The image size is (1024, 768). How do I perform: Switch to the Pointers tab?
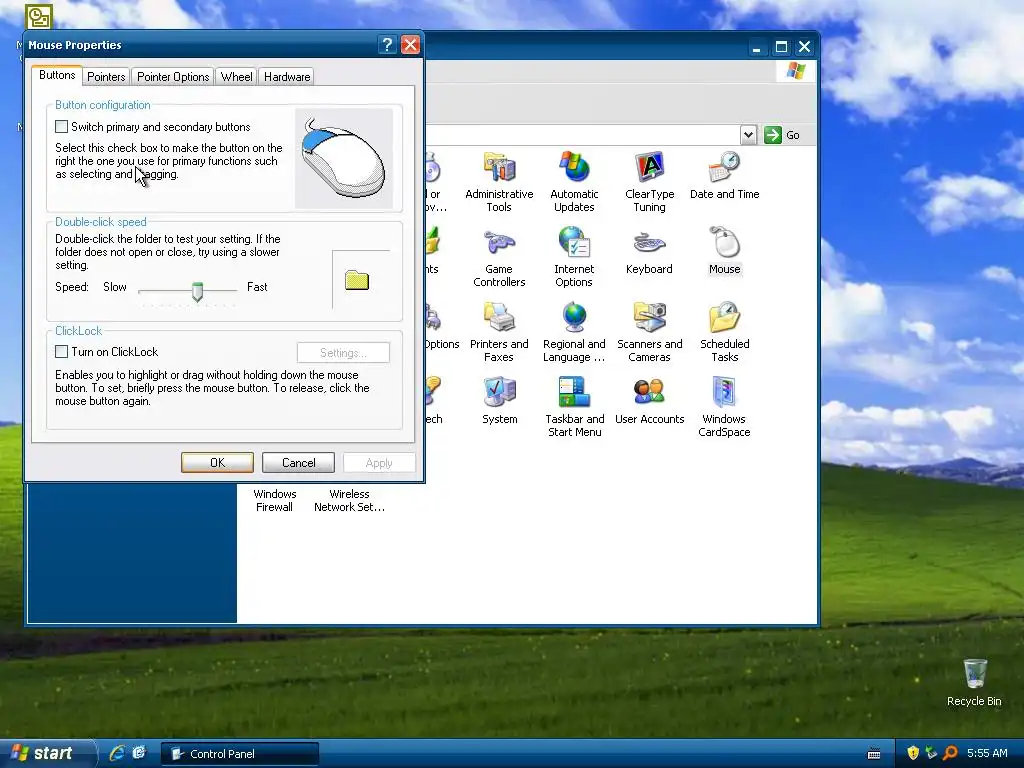tap(106, 76)
